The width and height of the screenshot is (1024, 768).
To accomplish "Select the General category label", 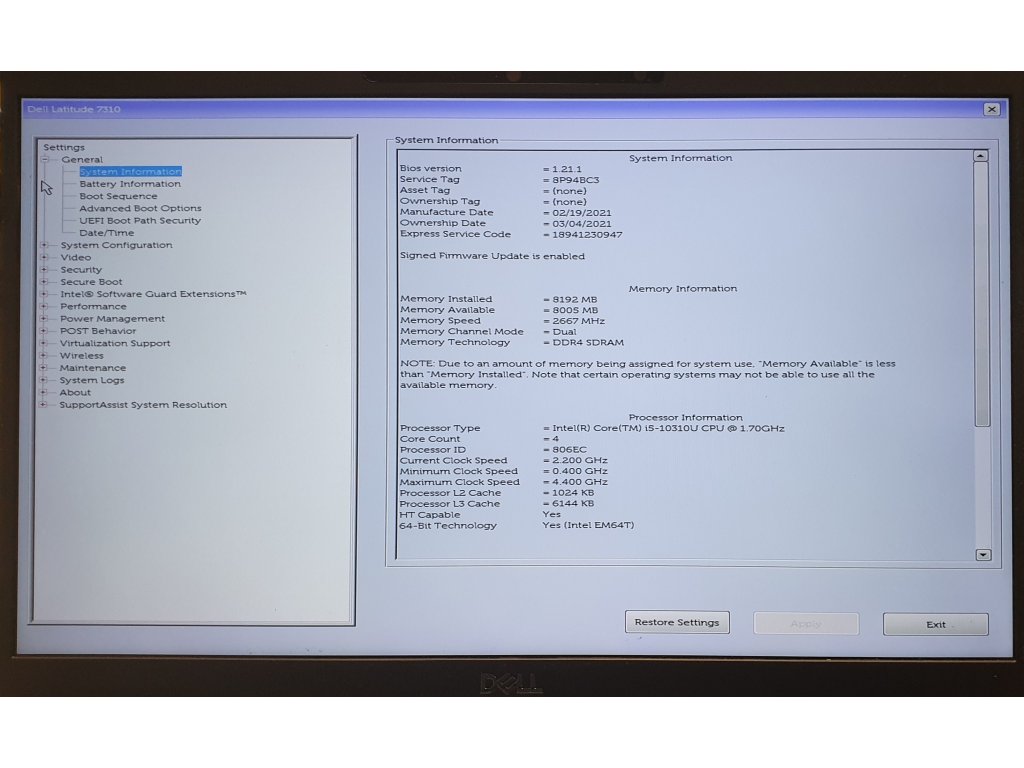I will [x=82, y=159].
